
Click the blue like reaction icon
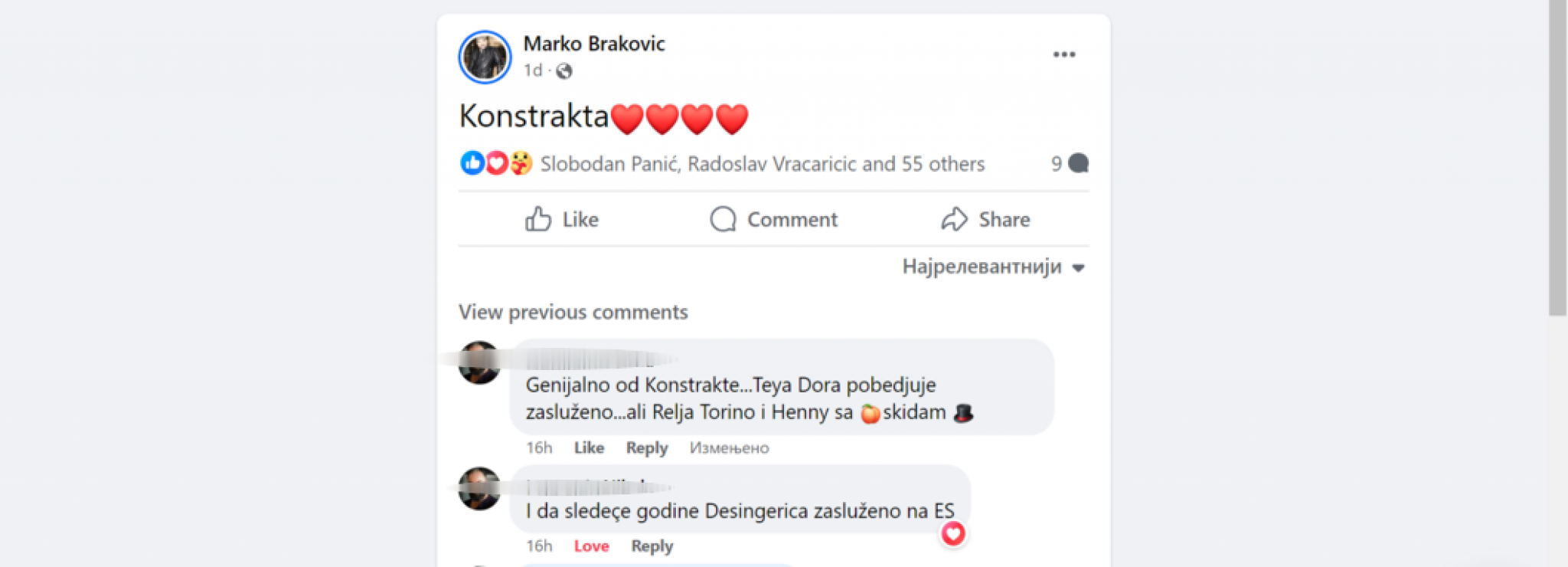pyautogui.click(x=472, y=162)
